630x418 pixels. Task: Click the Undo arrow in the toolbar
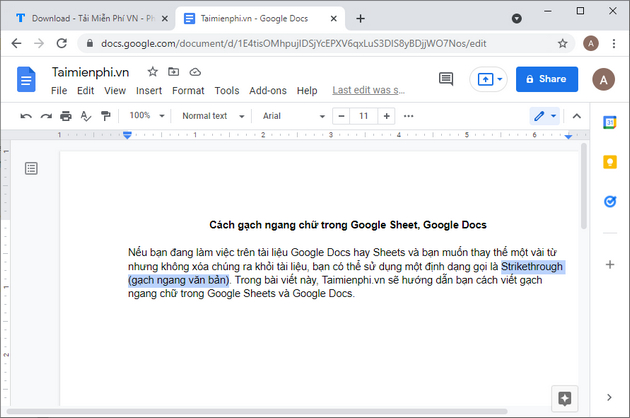26,116
